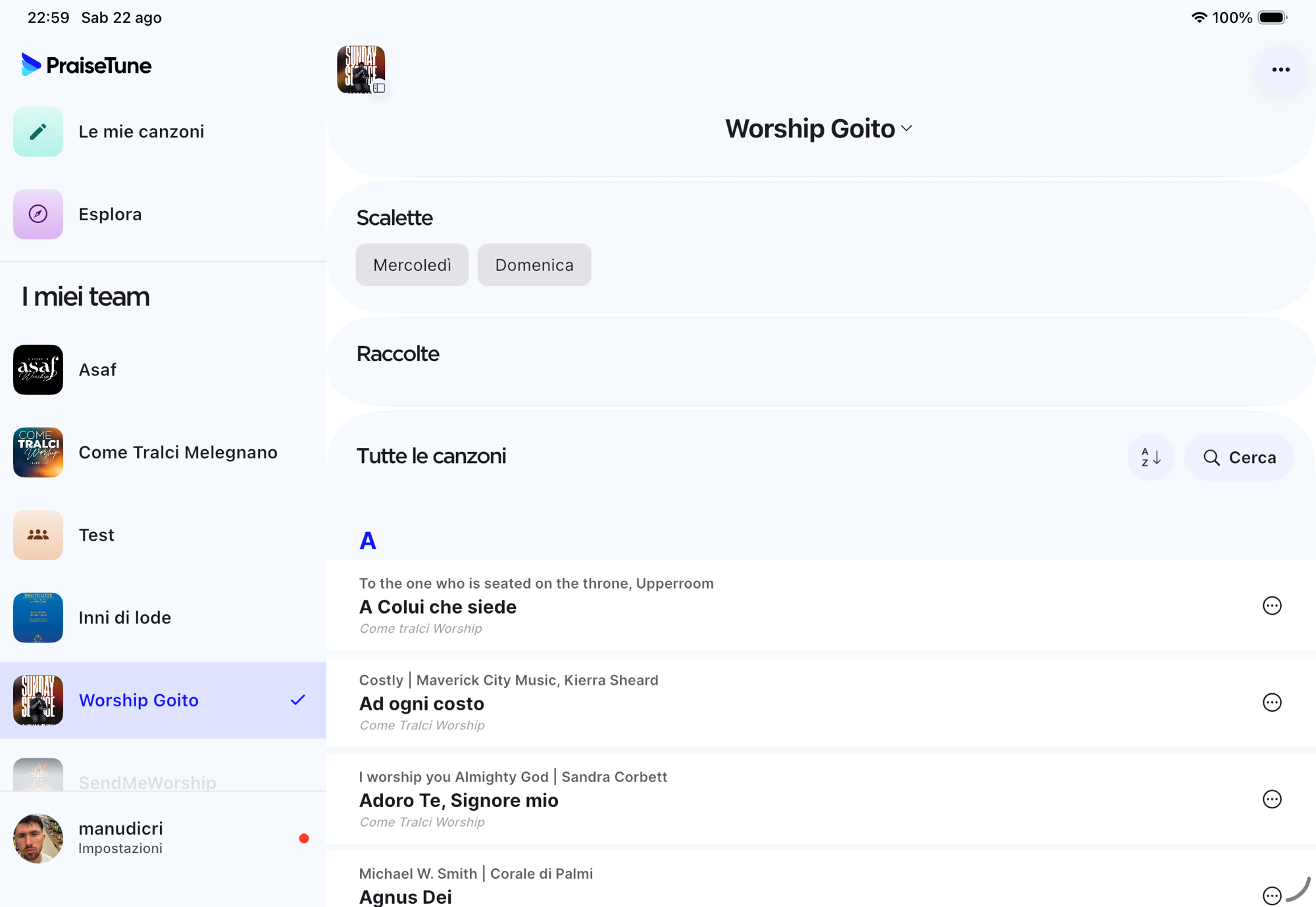The image size is (1316, 907).
Task: Open options for Adoro Te, Signore mio
Action: [x=1272, y=799]
